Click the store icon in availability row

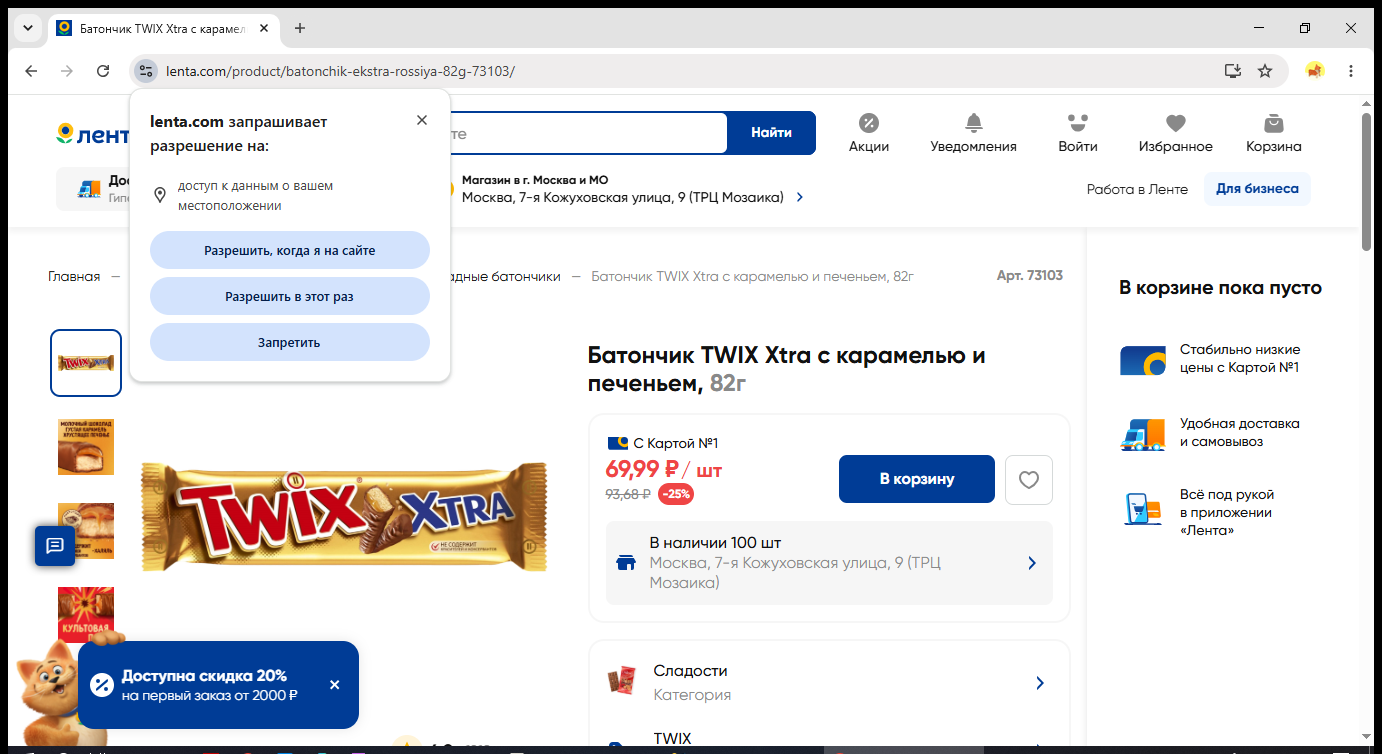coord(626,563)
